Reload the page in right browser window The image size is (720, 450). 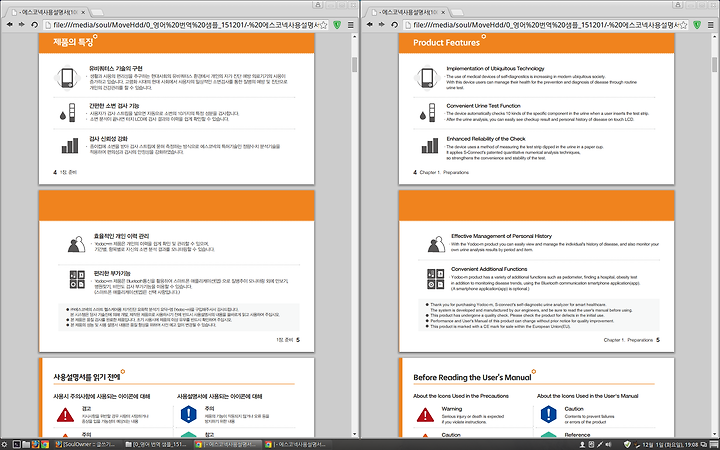(x=394, y=25)
